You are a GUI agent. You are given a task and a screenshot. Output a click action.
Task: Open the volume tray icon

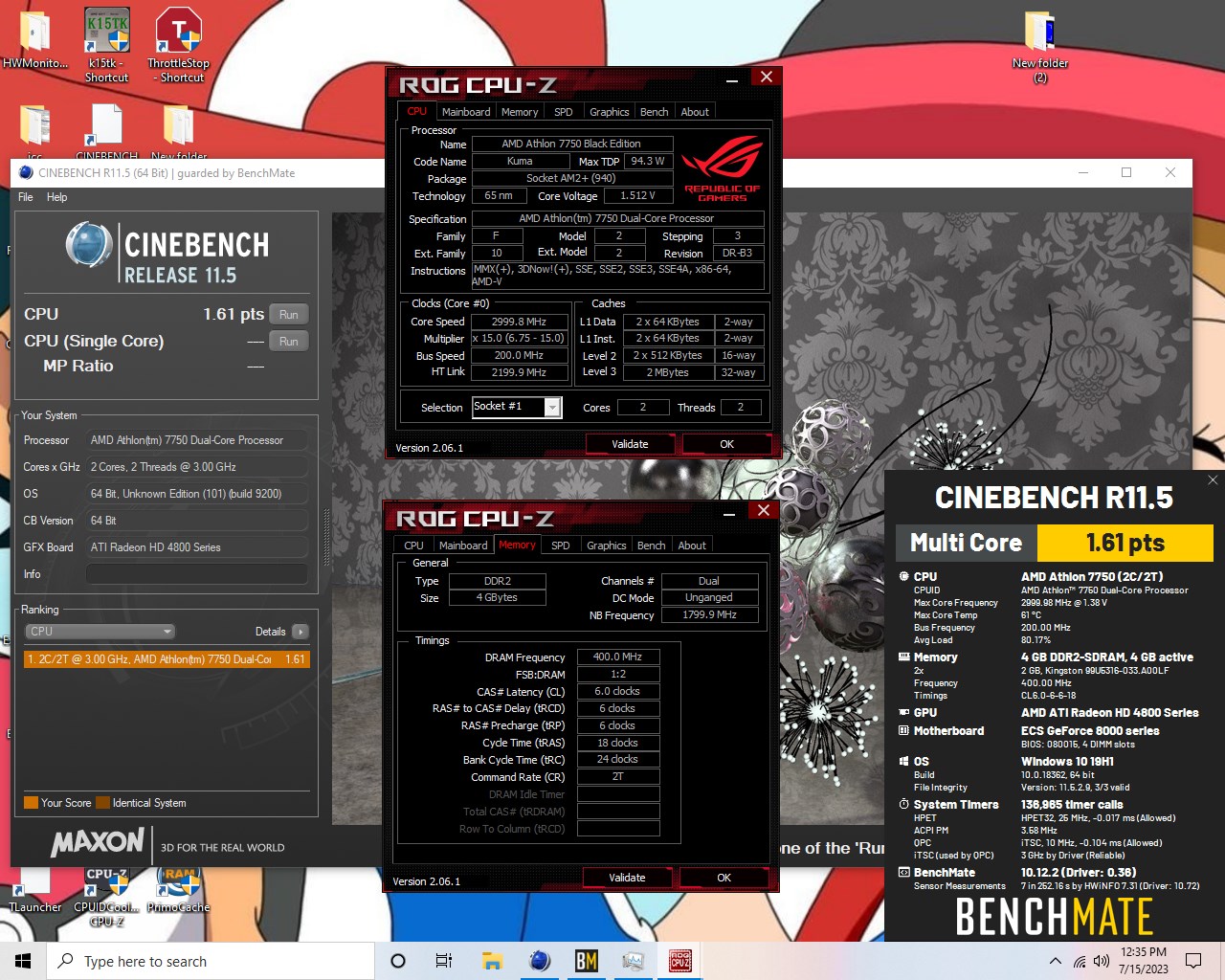pyautogui.click(x=1102, y=961)
